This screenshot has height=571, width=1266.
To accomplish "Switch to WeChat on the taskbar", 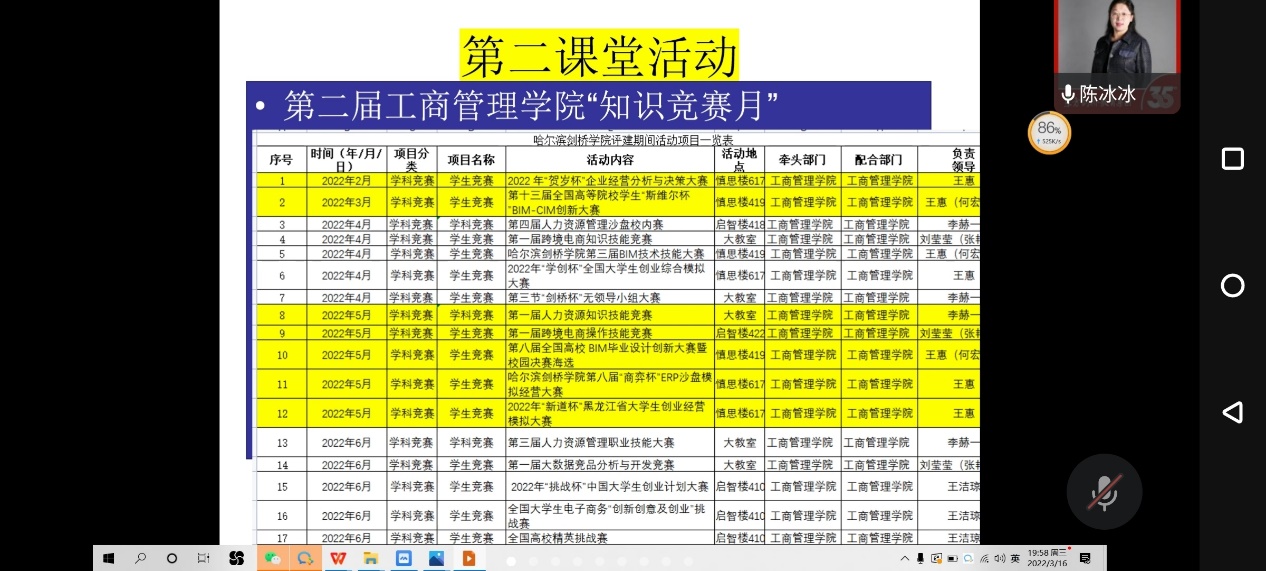I will click(x=272, y=558).
